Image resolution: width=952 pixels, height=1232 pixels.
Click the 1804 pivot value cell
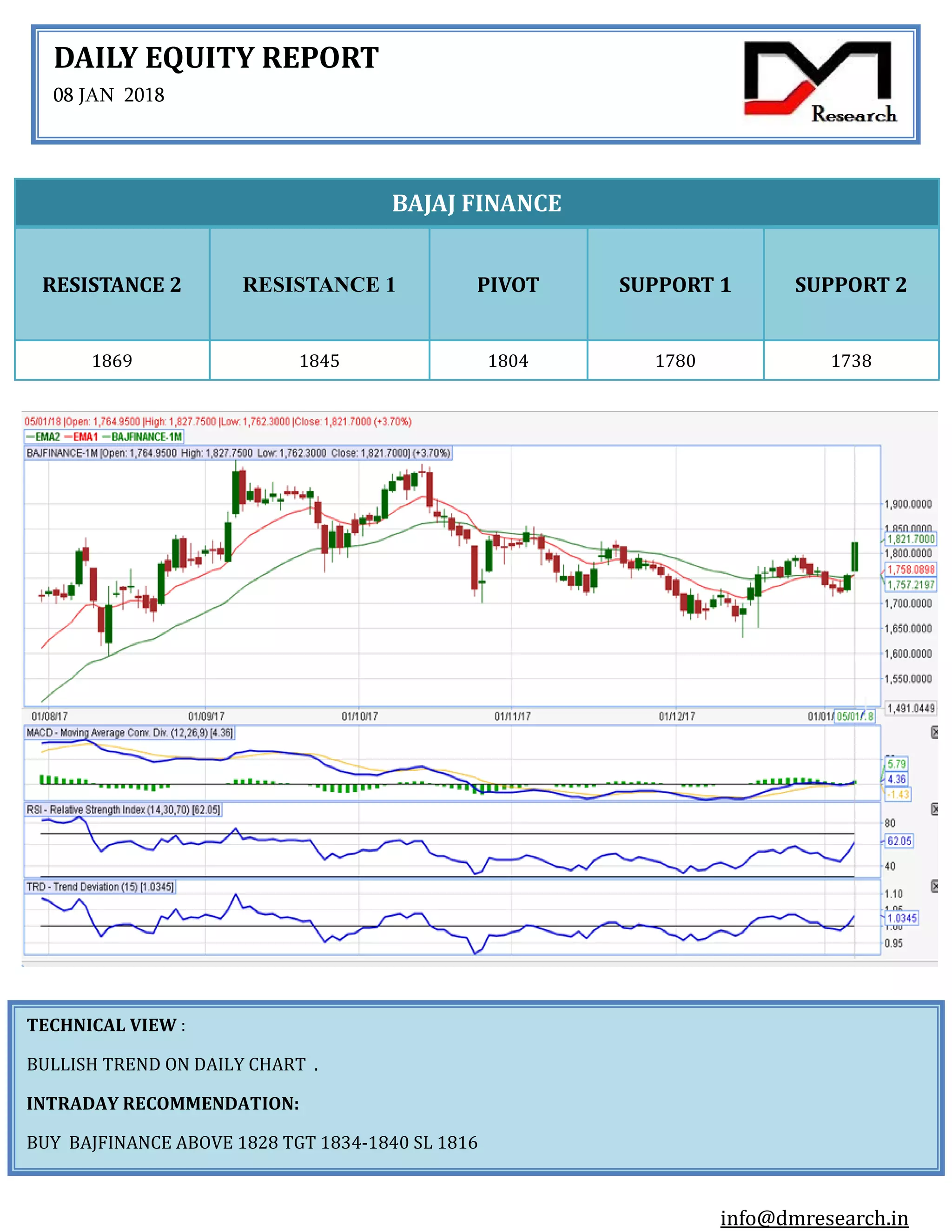pyautogui.click(x=508, y=360)
